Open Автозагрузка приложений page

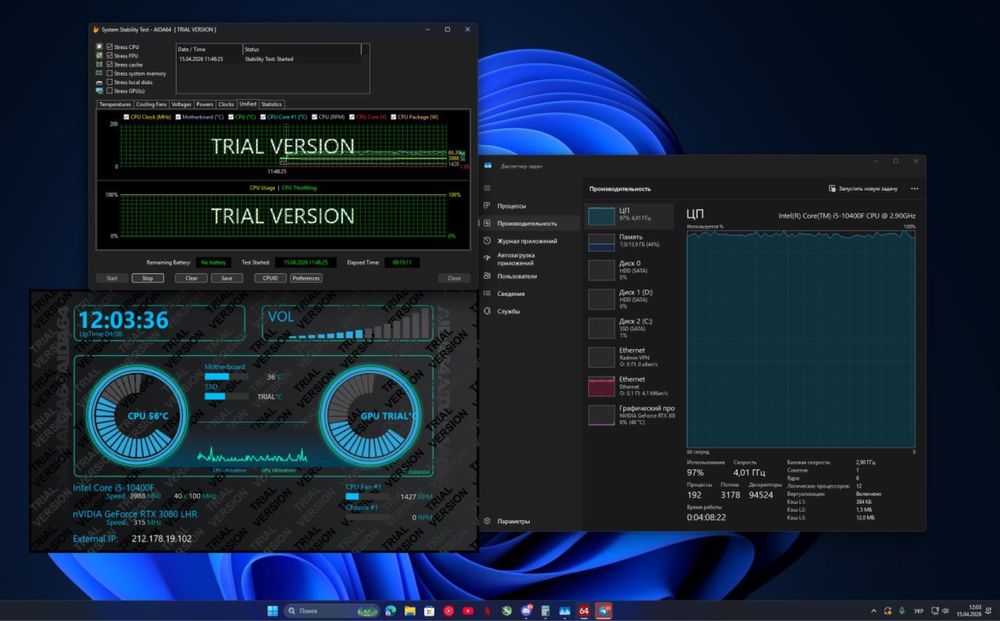coord(529,259)
